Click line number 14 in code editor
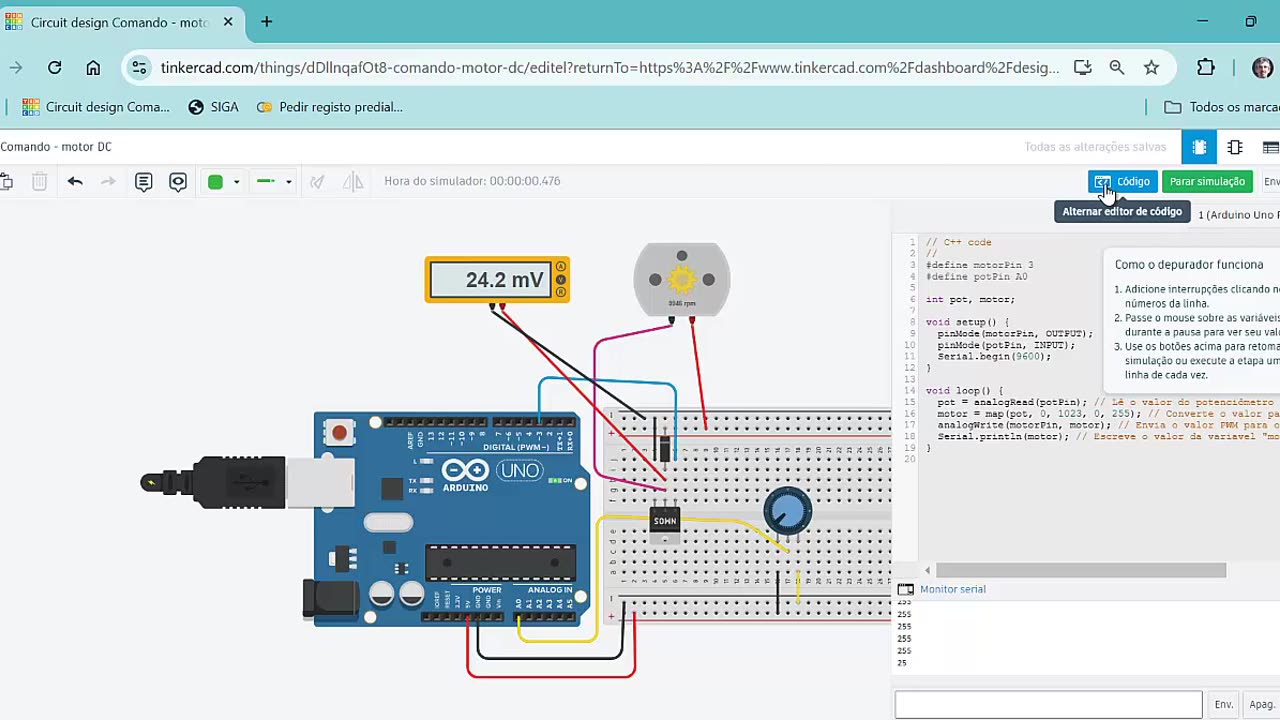Viewport: 1280px width, 720px height. click(x=910, y=391)
